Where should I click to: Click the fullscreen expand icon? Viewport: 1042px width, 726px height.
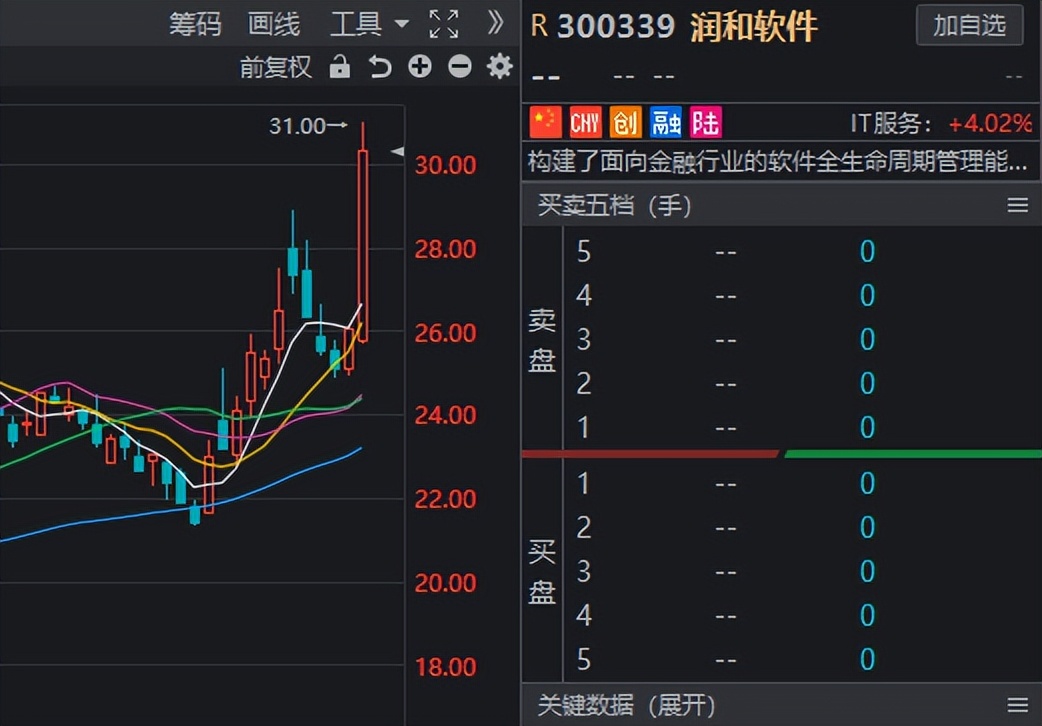pyautogui.click(x=443, y=23)
